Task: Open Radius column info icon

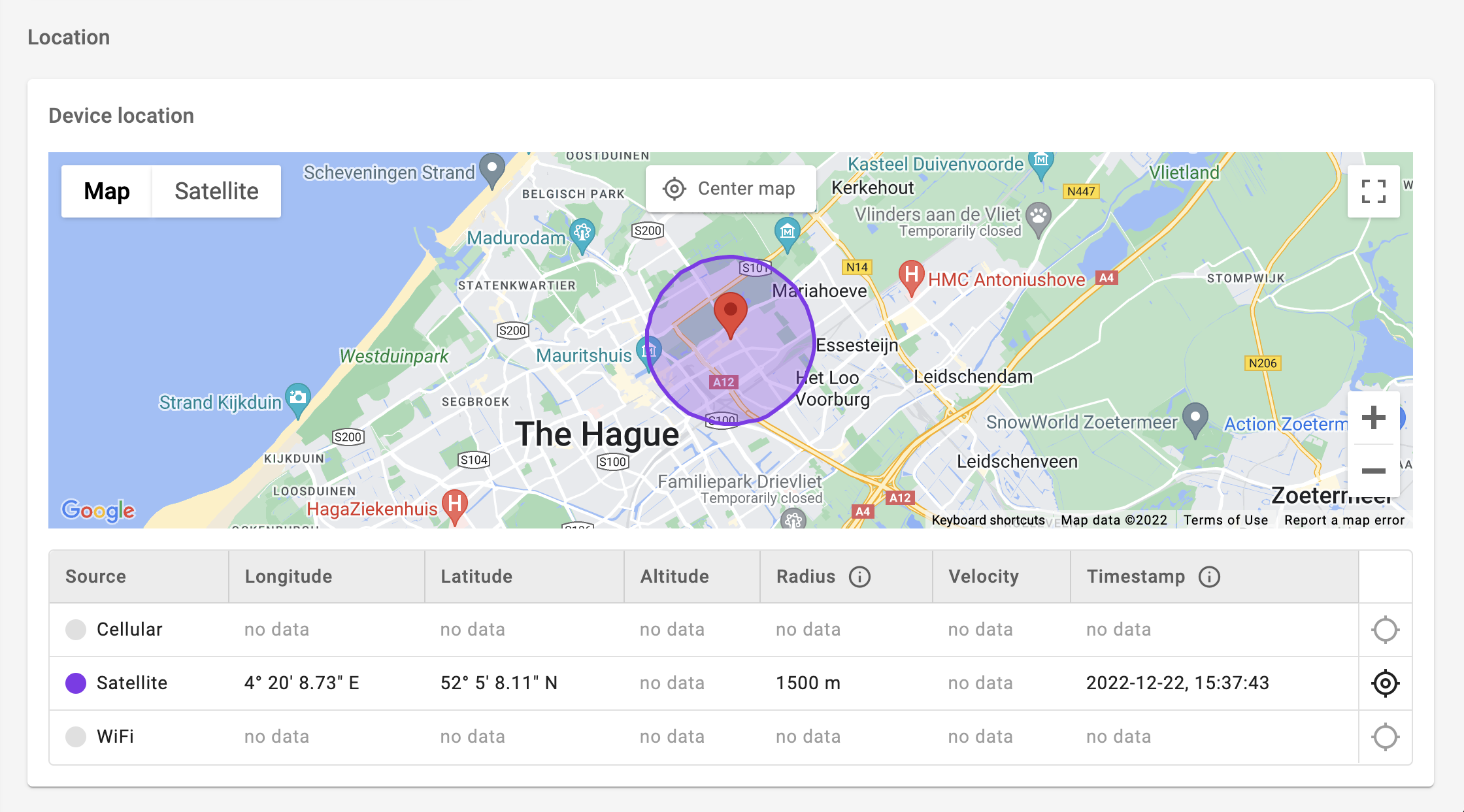Action: (859, 577)
